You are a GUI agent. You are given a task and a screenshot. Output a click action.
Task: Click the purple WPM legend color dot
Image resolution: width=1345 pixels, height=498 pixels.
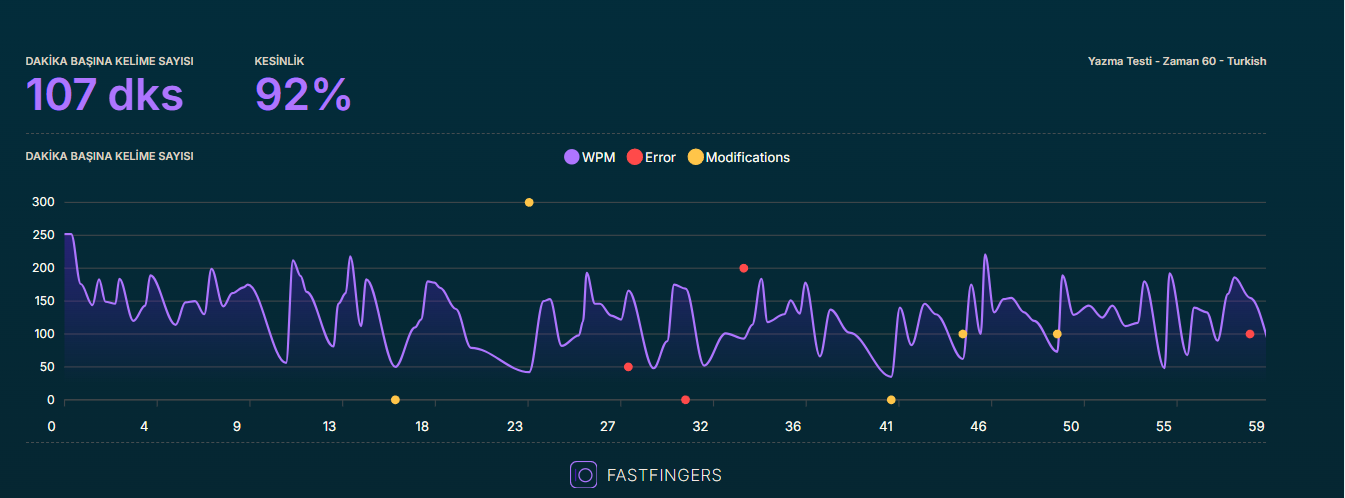click(572, 157)
